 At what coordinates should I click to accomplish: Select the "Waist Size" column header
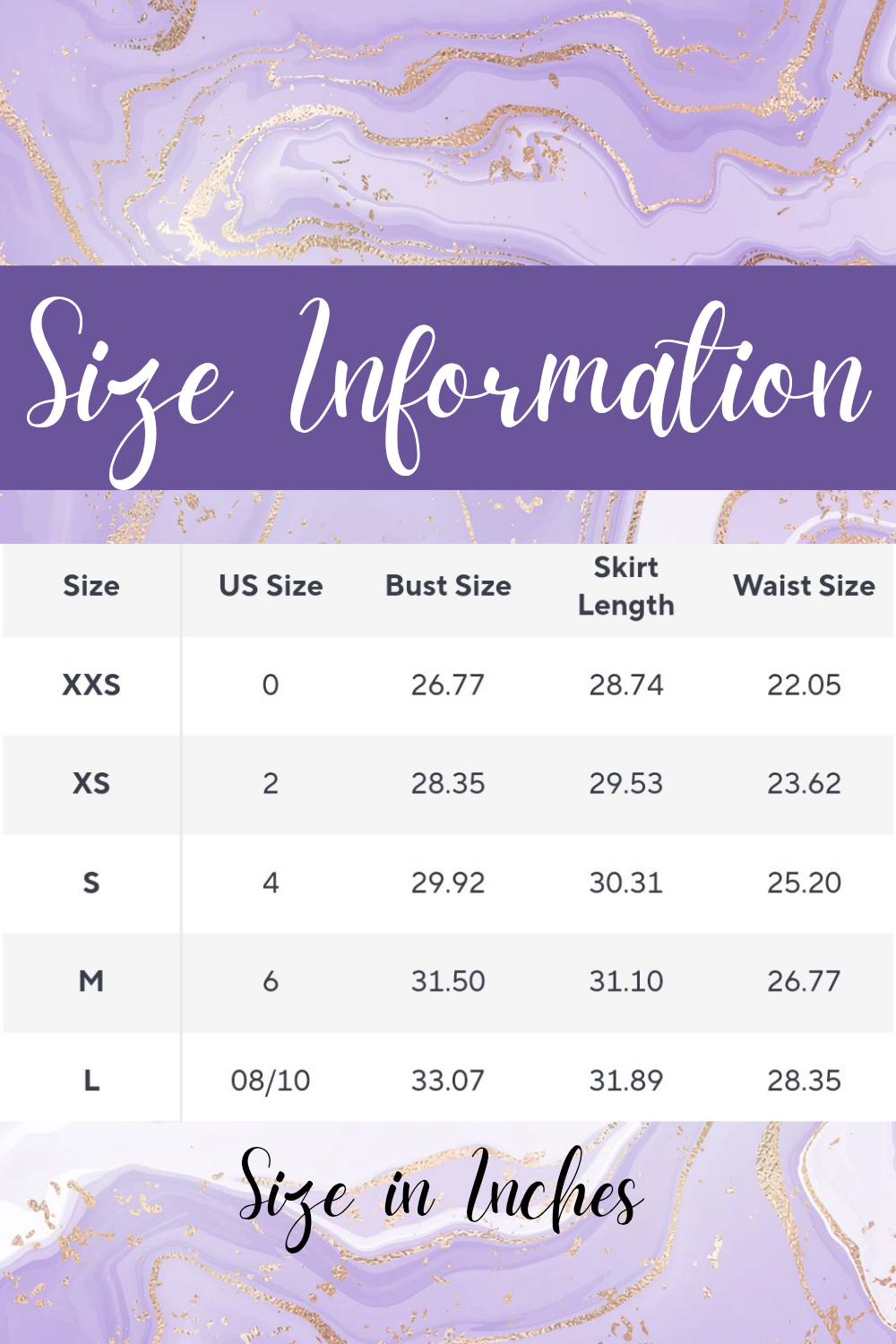[x=804, y=586]
